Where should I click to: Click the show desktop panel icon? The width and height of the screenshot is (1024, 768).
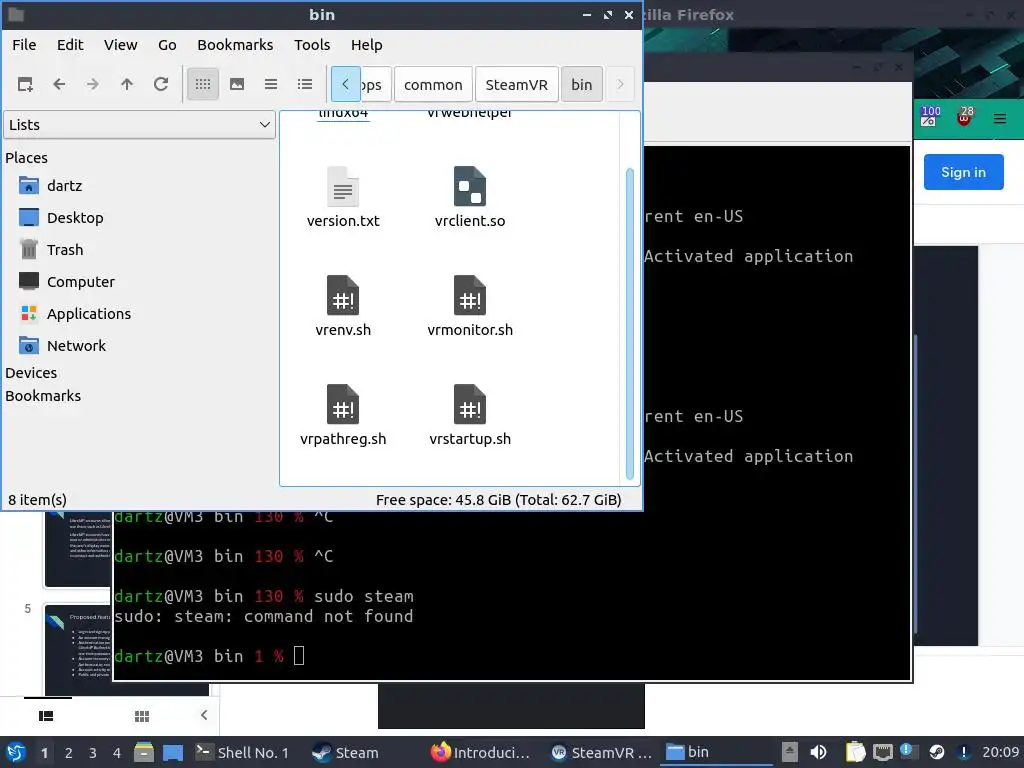(x=173, y=753)
